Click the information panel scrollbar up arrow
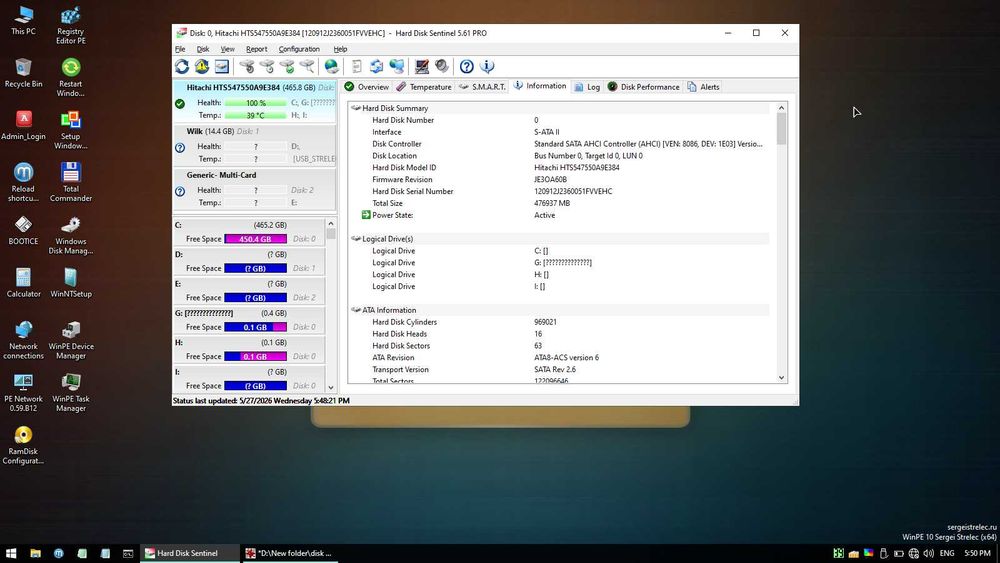The image size is (1000, 563). (781, 108)
